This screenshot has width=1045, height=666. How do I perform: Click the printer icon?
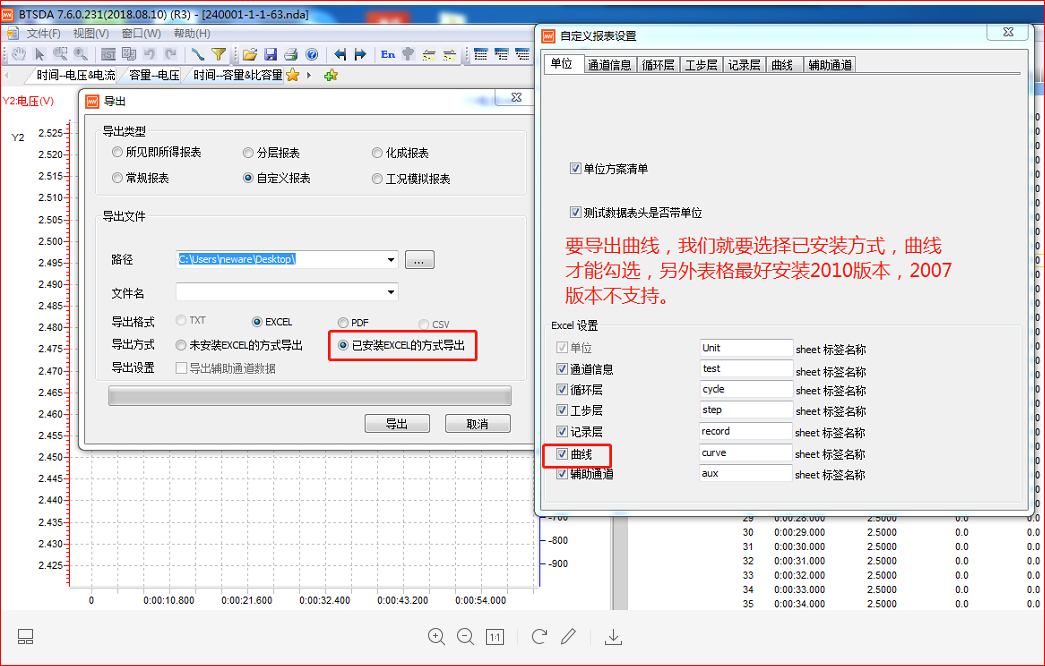291,54
